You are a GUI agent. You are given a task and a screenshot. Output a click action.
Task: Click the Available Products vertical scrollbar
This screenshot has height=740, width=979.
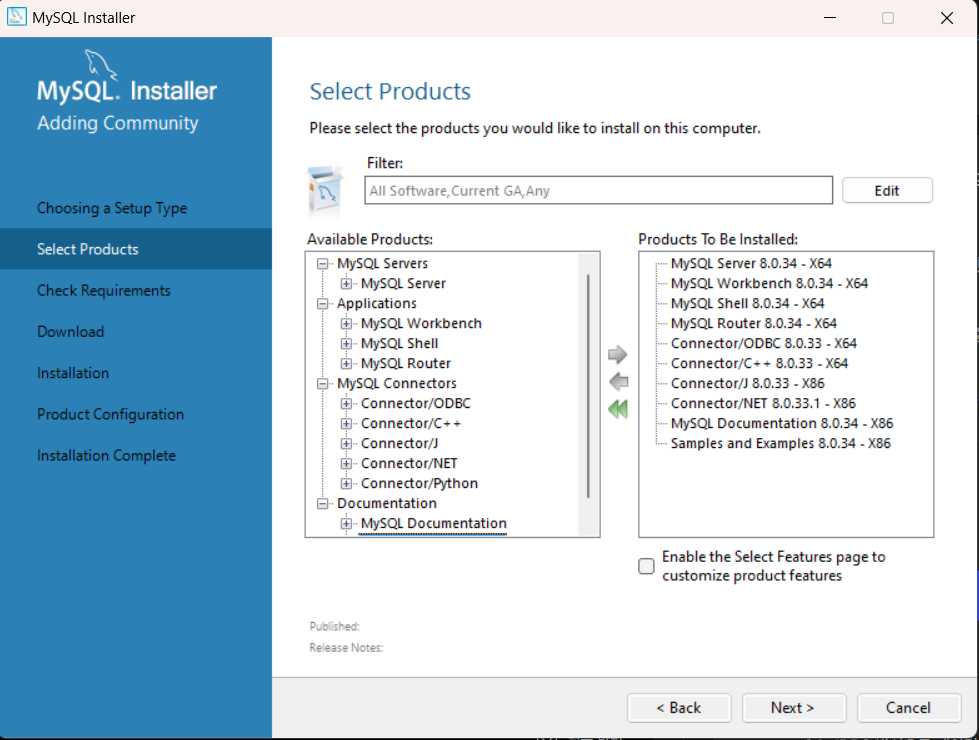pyautogui.click(x=588, y=386)
